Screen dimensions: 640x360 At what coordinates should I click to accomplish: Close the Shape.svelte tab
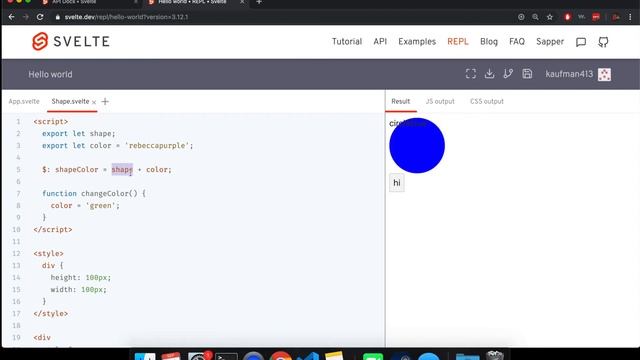coord(94,102)
